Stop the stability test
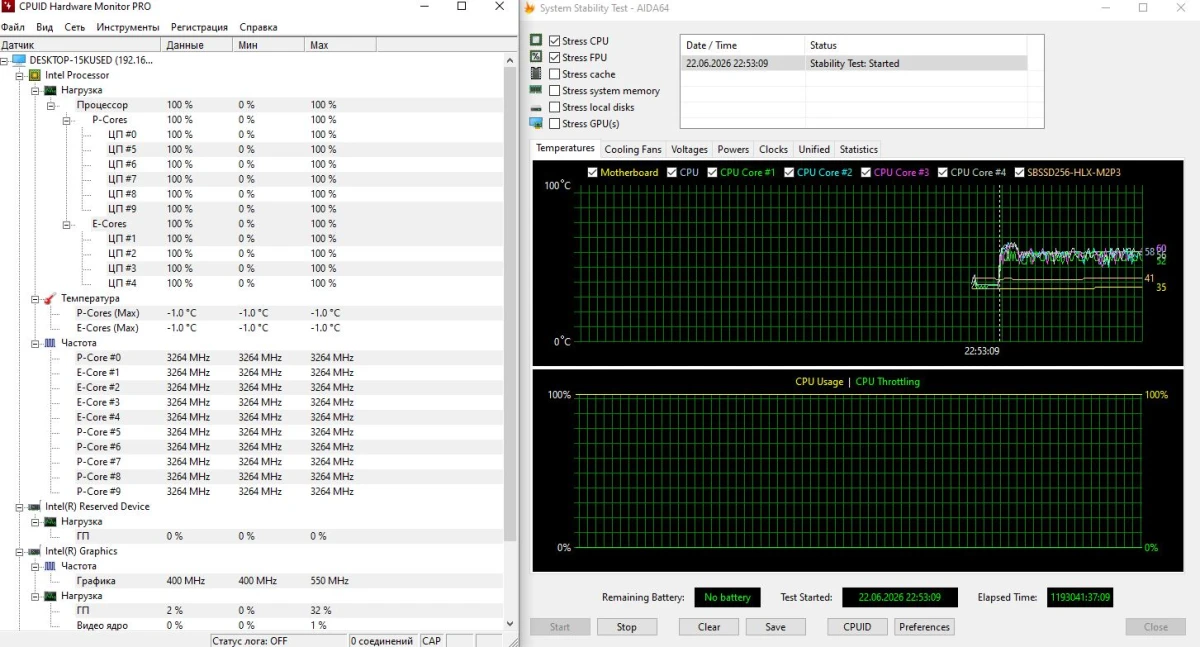 626,627
